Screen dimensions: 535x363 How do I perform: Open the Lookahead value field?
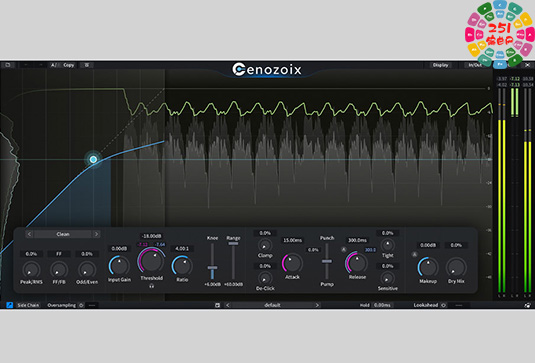coord(459,305)
